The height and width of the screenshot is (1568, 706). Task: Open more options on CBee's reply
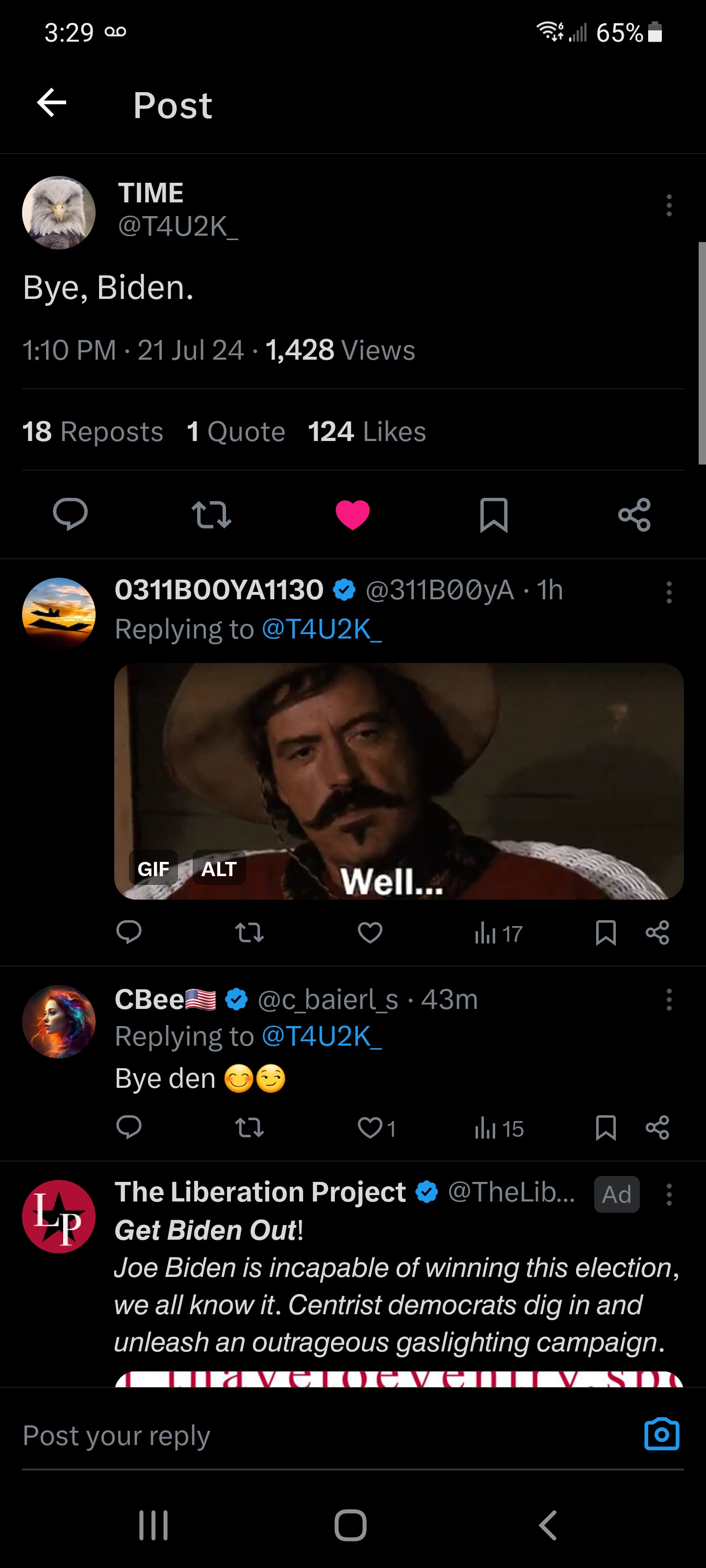coord(669,1000)
